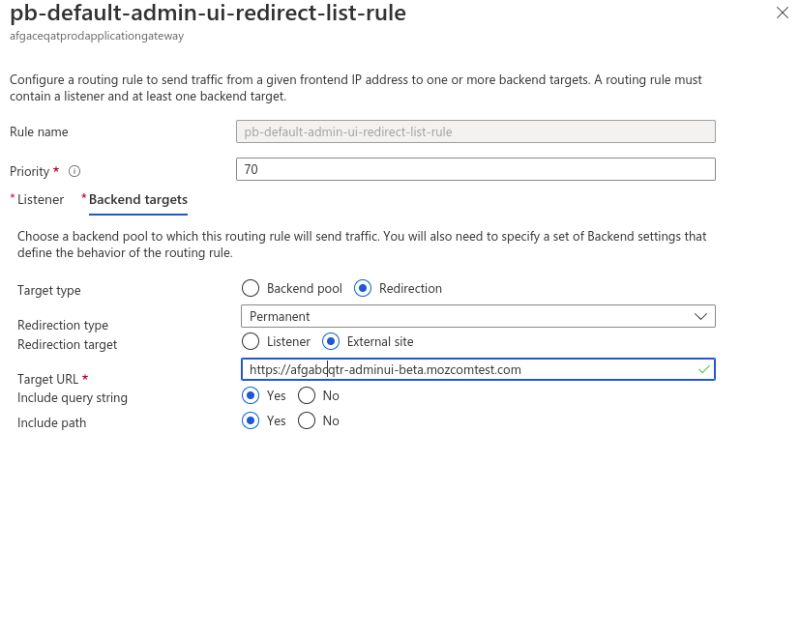Set Include path to No
Viewport: 800px width, 635px height.
[307, 421]
